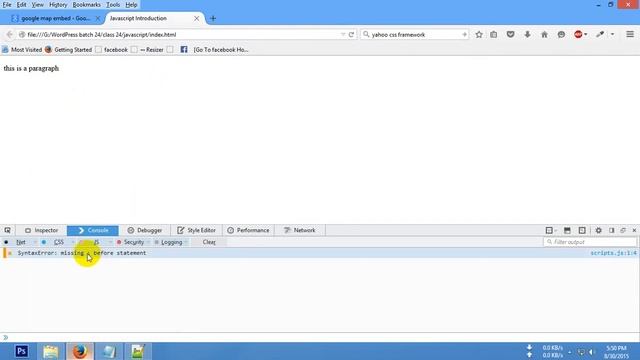Bookmark this page with the star
Viewport: 640px width, 360px height.
pos(479,35)
